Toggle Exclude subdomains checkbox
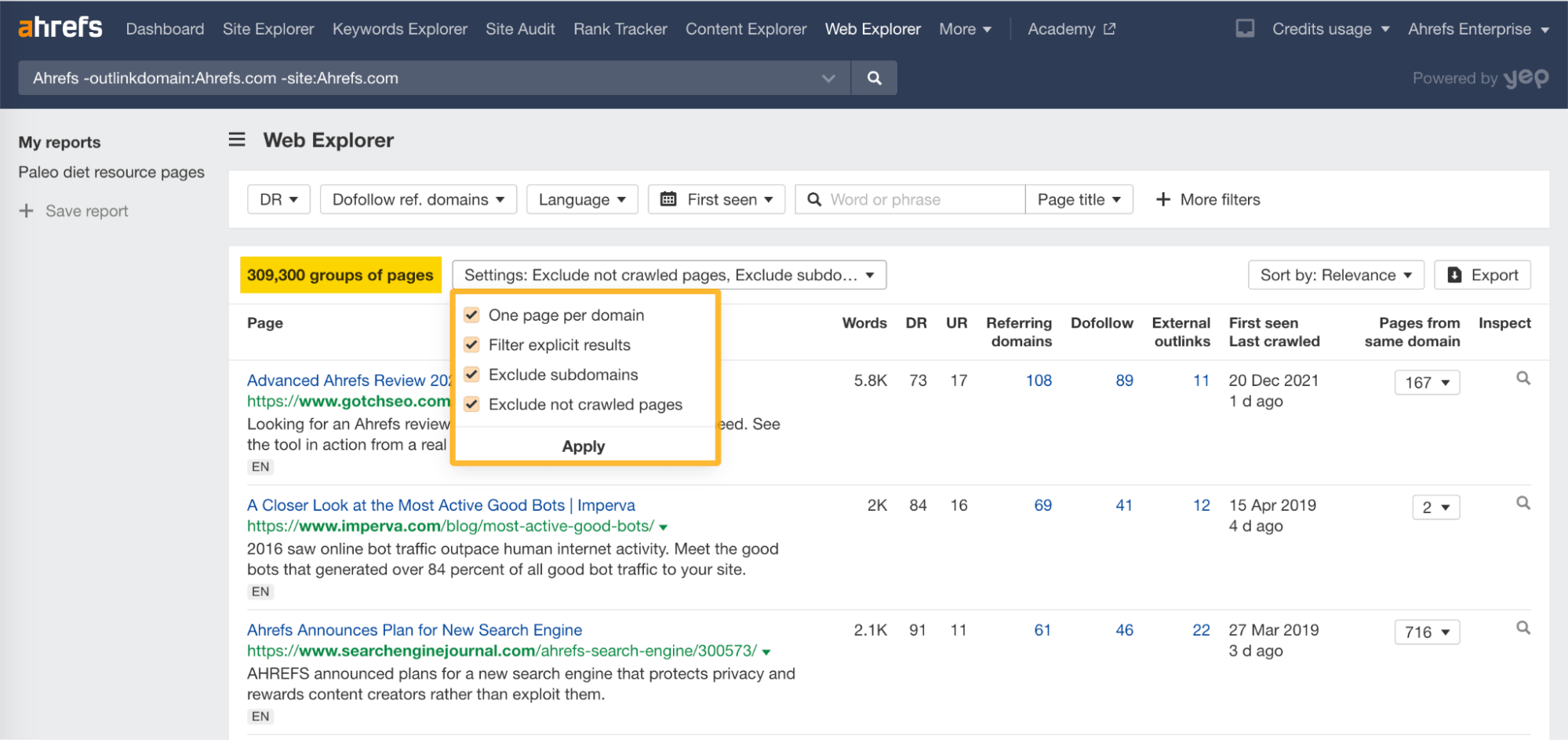 (471, 374)
